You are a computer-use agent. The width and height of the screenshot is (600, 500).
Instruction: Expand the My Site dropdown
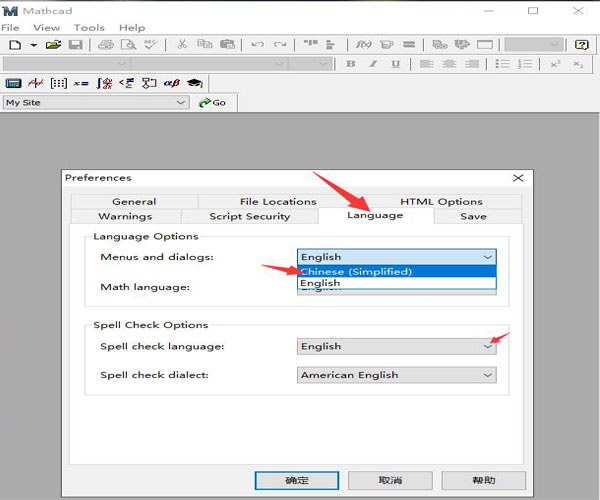(181, 102)
